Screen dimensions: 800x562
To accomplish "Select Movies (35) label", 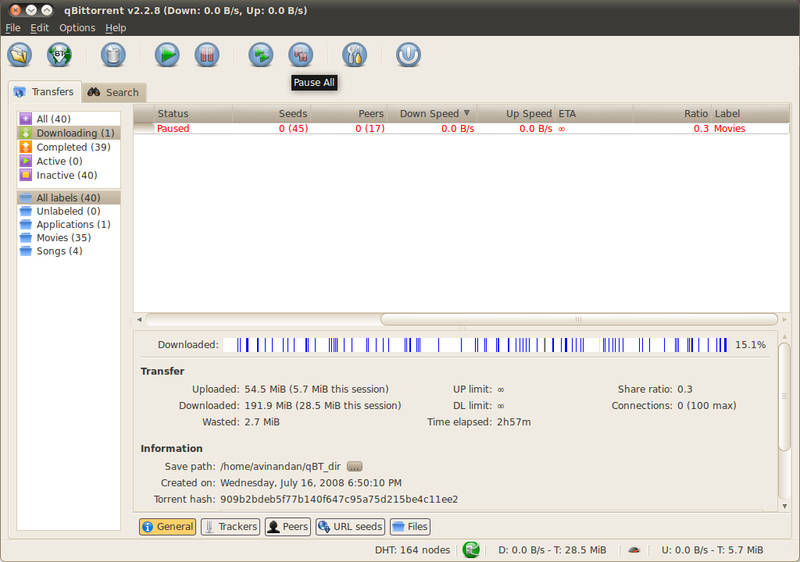I will (x=68, y=238).
